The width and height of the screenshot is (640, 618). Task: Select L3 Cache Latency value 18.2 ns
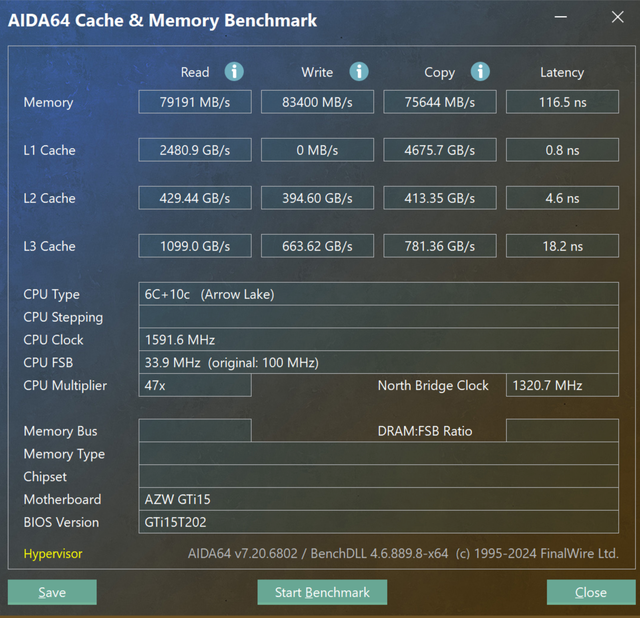562,246
